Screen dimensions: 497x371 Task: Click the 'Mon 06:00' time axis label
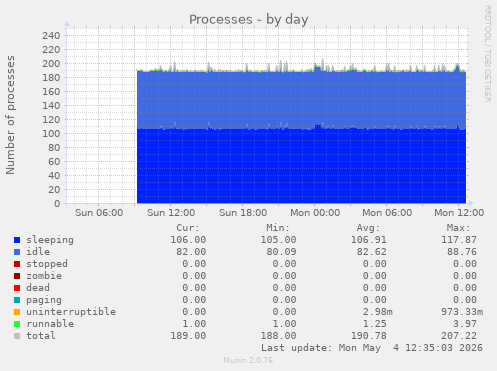pos(387,213)
